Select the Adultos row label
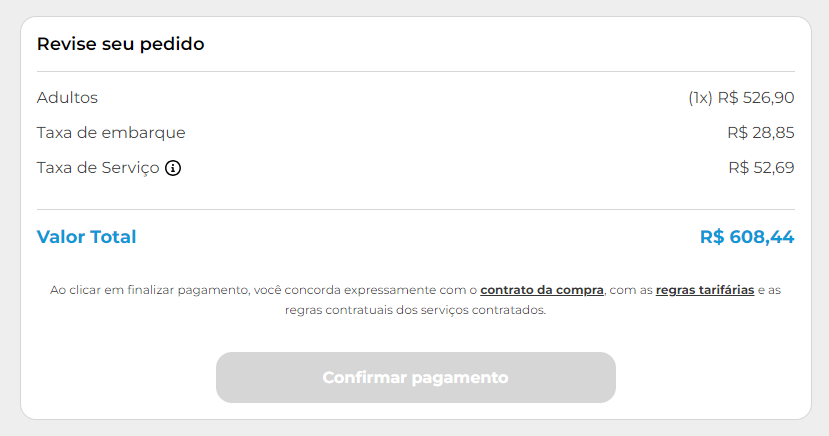The image size is (829, 436). pyautogui.click(x=67, y=98)
